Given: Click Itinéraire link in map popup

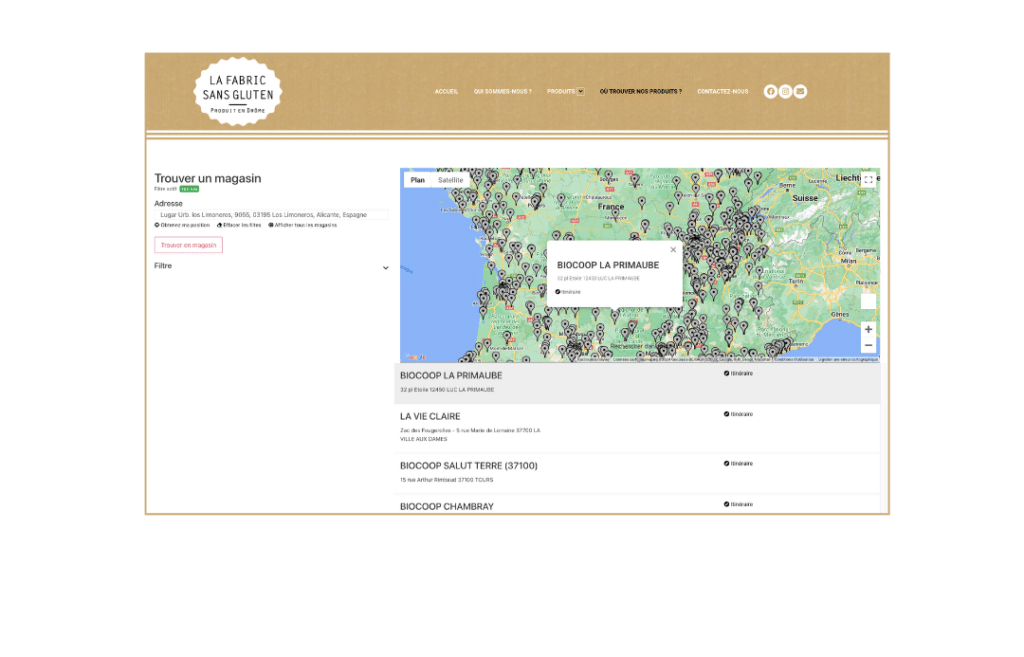Looking at the screenshot, I should click(x=568, y=292).
